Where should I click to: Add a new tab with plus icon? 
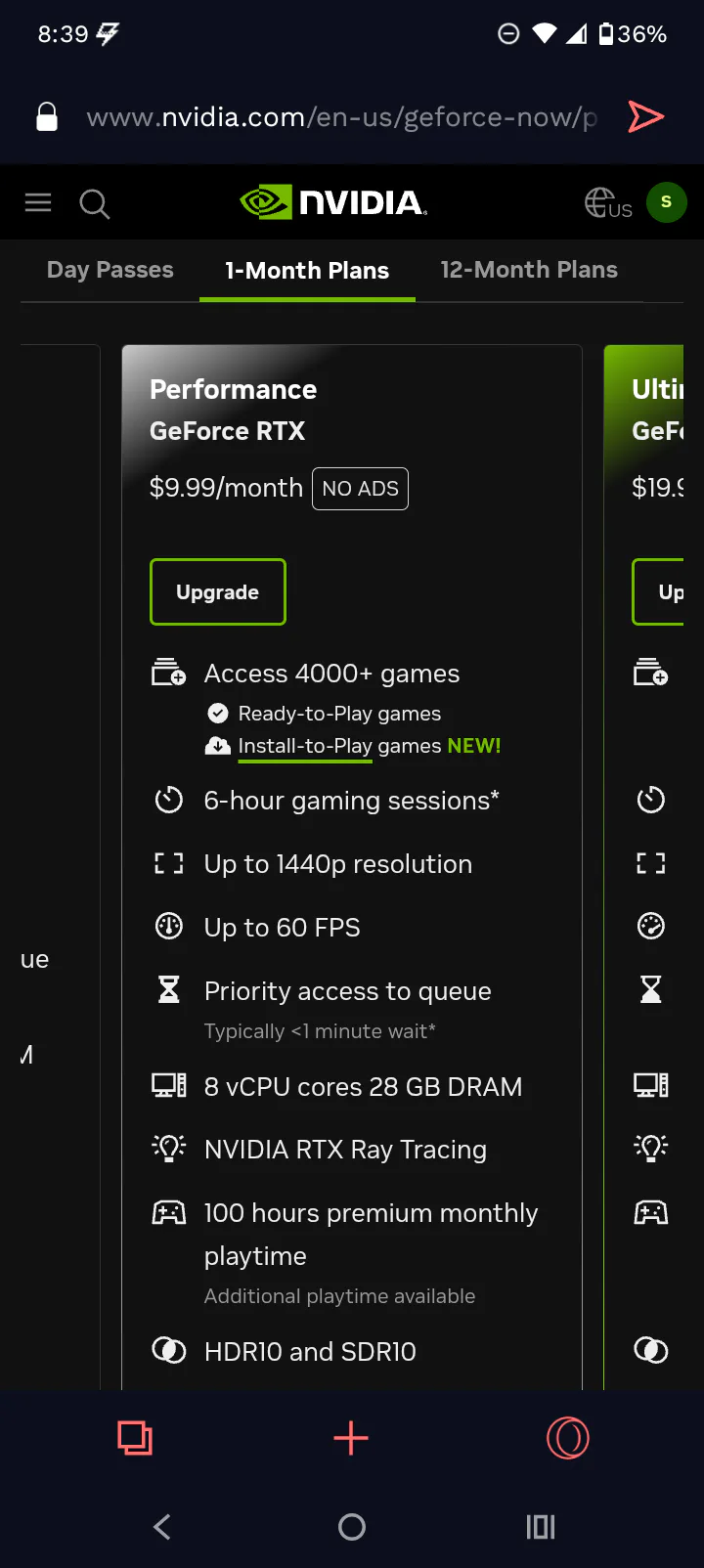click(x=351, y=1438)
